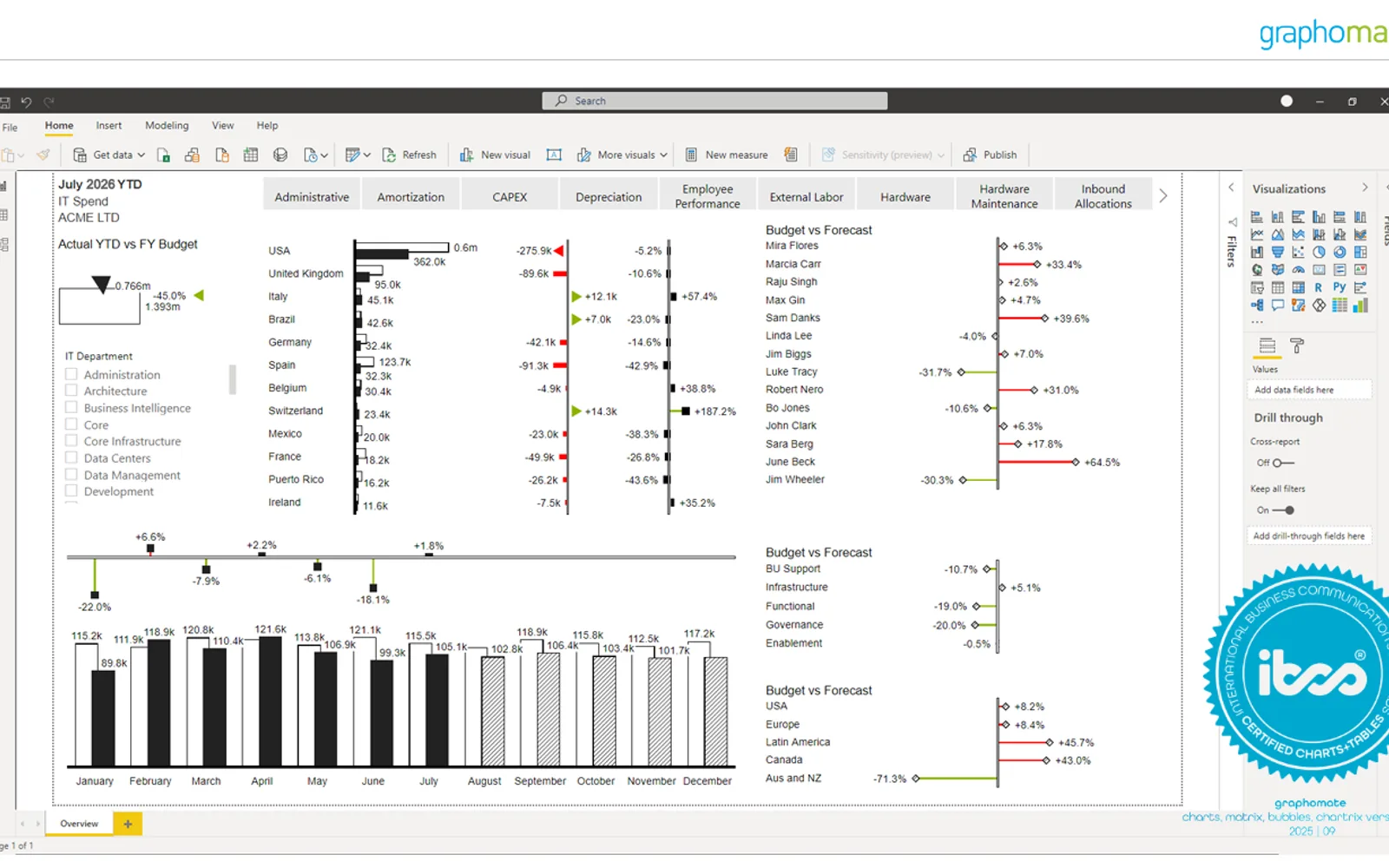
Task: Click the text box icon in ribbon
Action: tap(554, 155)
